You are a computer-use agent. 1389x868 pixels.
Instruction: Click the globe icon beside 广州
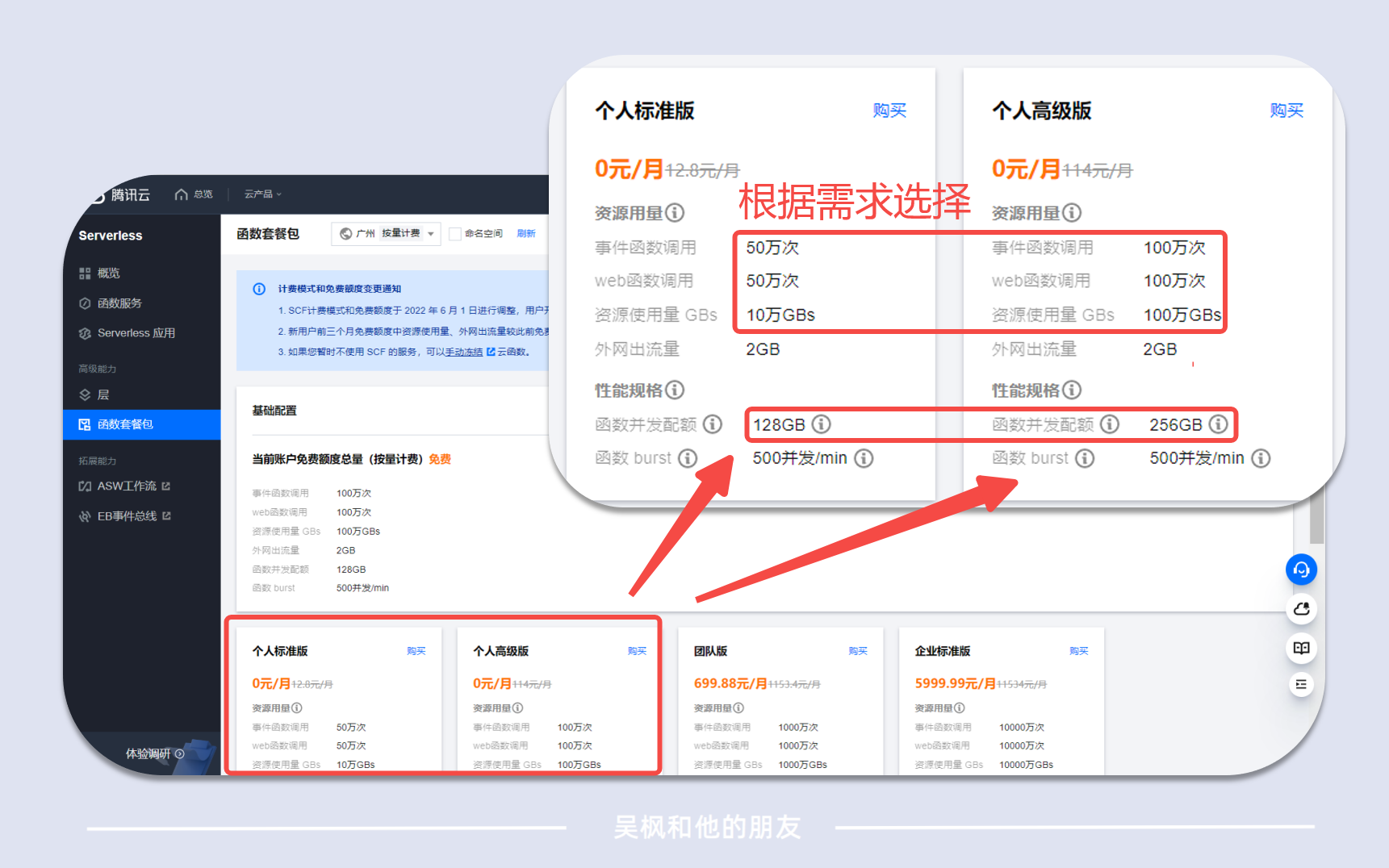(x=346, y=234)
